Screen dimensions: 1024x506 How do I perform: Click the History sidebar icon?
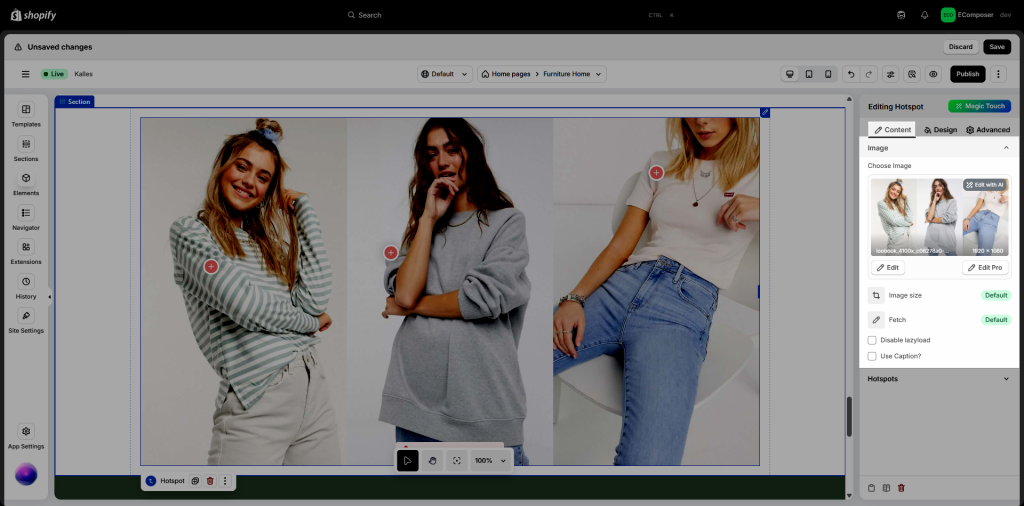pos(26,286)
